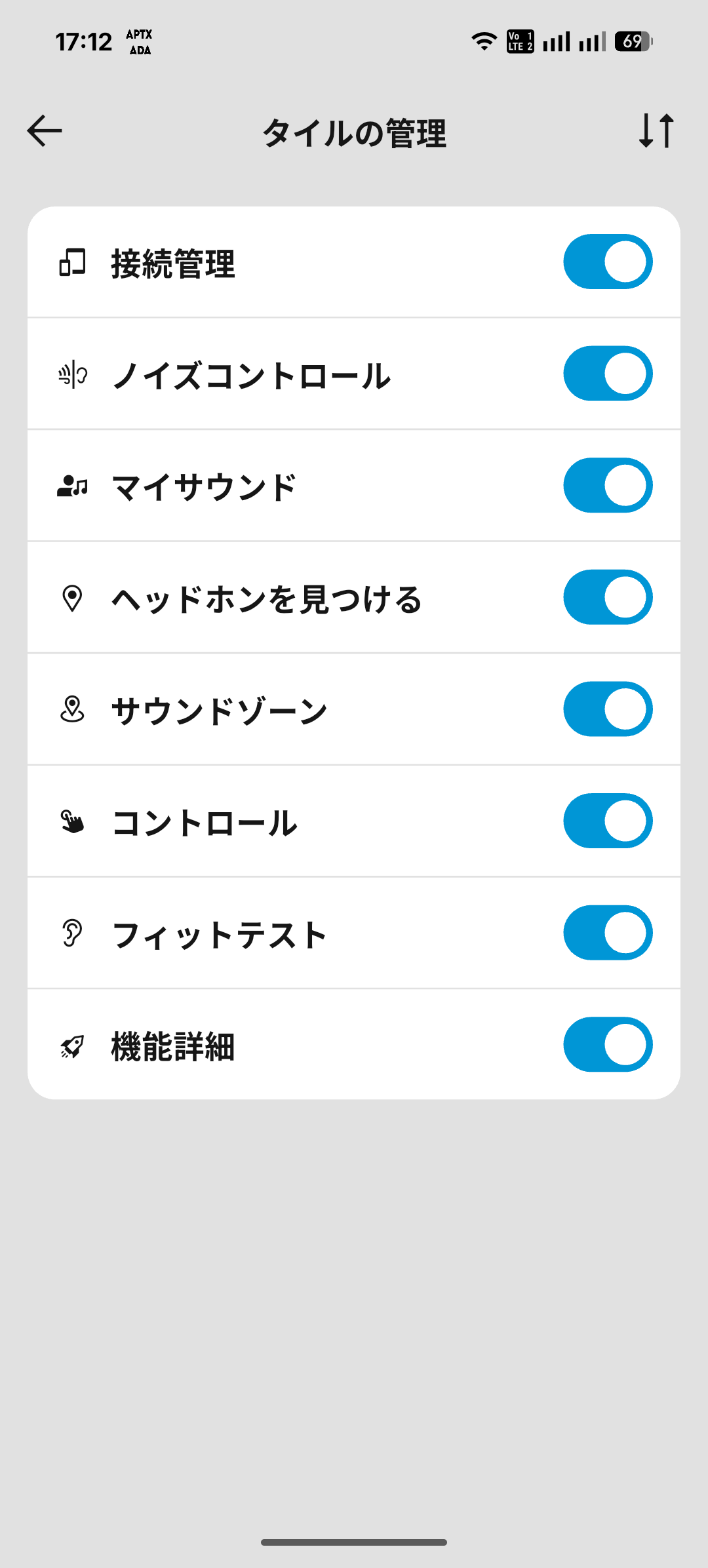Tap the battery indicator in status bar

633,42
